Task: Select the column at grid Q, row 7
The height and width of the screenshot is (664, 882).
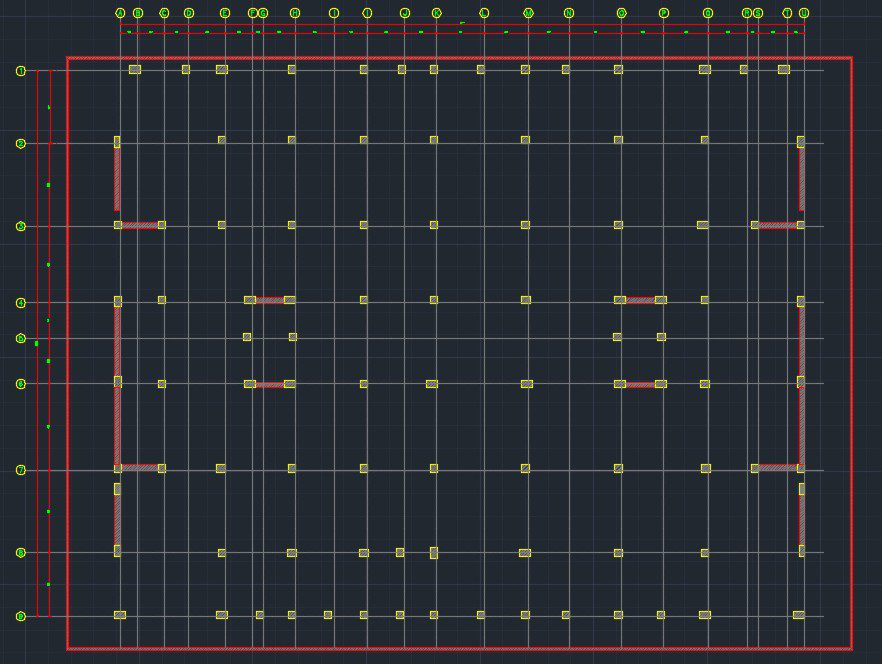Action: (x=706, y=468)
